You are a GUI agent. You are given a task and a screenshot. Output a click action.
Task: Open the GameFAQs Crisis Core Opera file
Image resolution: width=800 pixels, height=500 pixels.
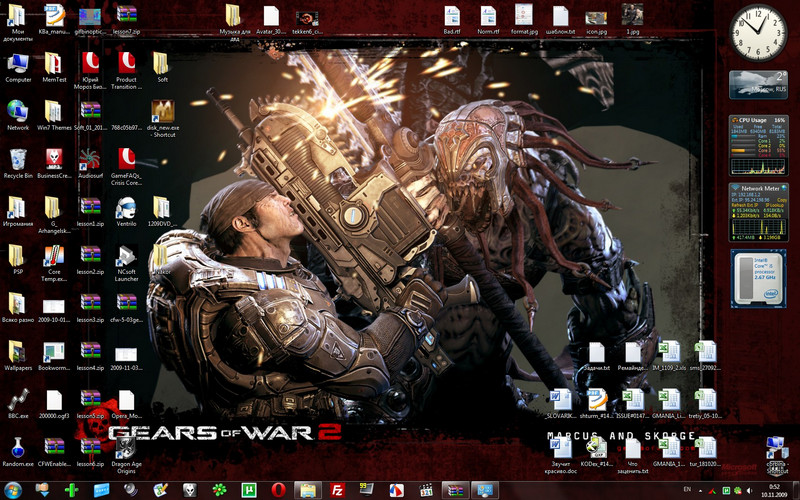(126, 167)
